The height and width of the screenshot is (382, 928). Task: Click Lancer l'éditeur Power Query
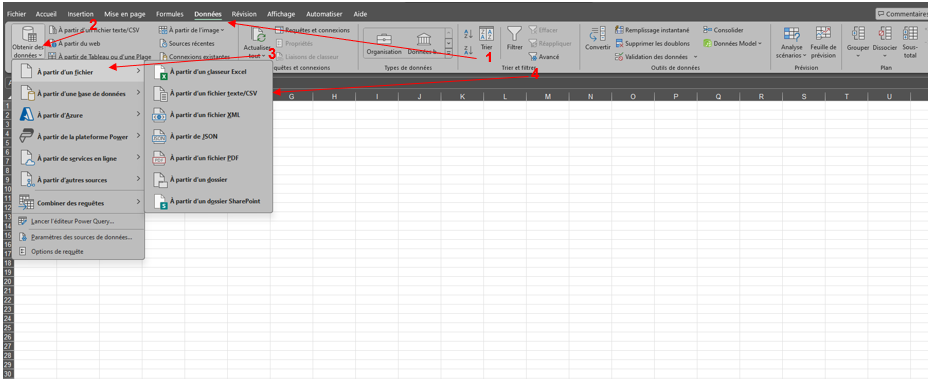pos(78,222)
